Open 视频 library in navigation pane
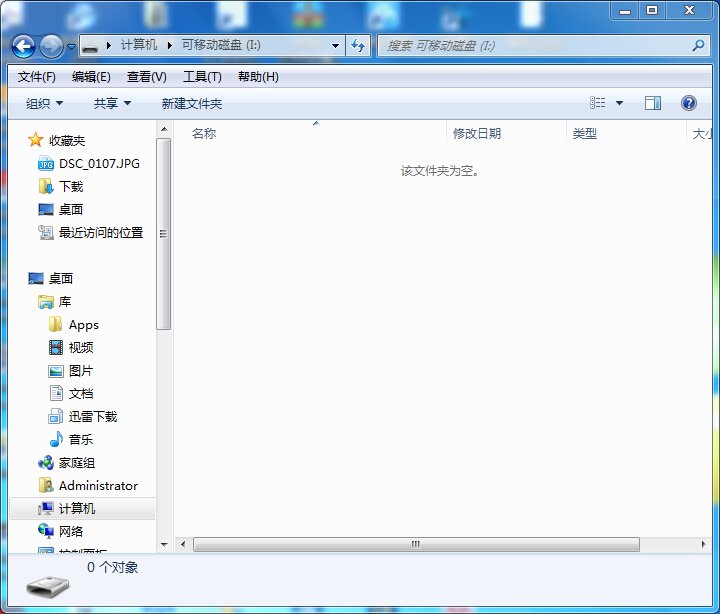Image resolution: width=720 pixels, height=614 pixels. point(81,347)
